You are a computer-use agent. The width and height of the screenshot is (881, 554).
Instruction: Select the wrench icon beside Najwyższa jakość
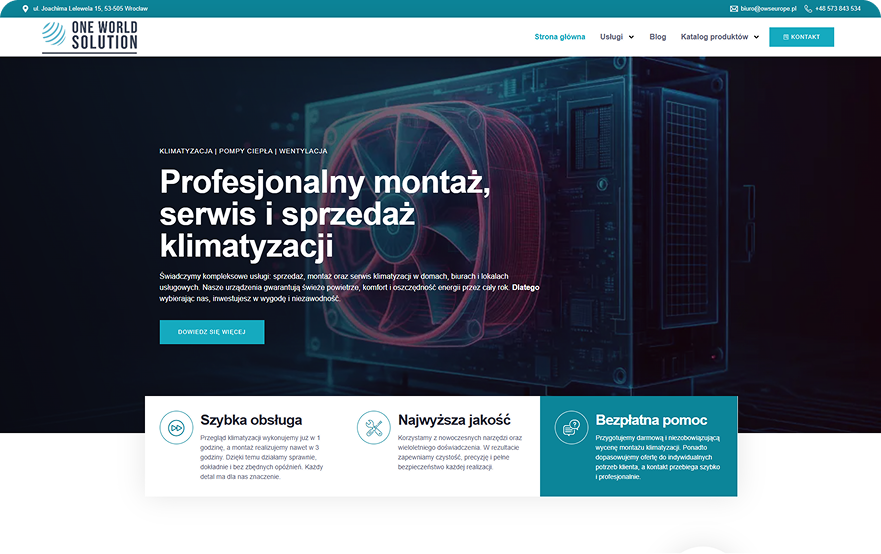click(374, 427)
